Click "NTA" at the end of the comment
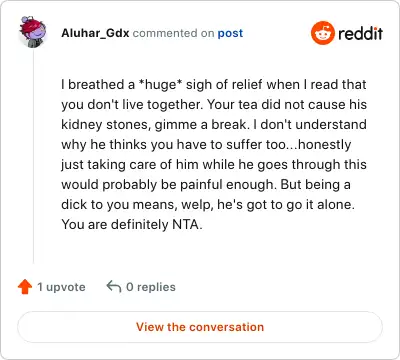 pyautogui.click(x=187, y=224)
